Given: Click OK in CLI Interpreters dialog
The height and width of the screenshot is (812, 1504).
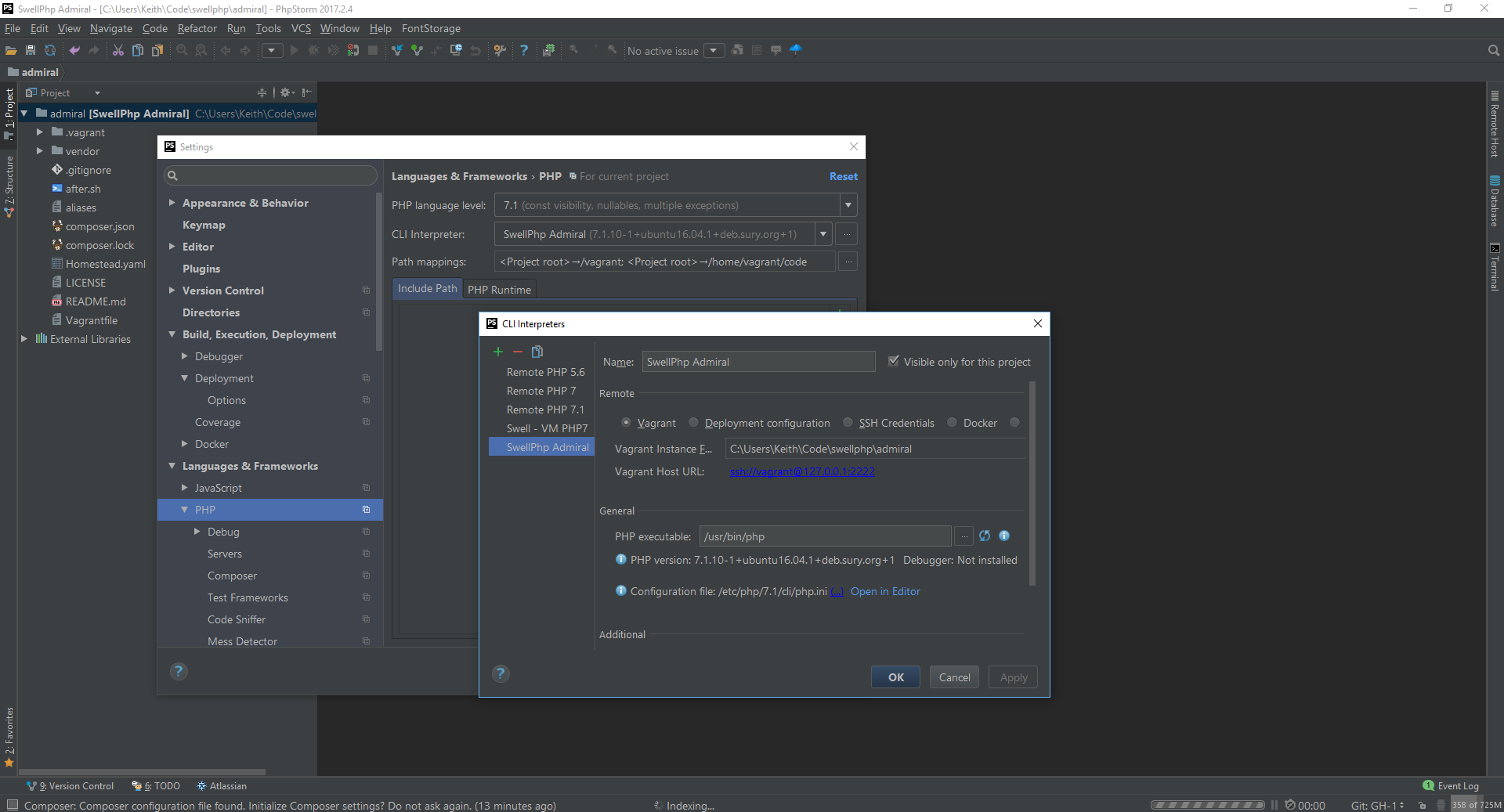Looking at the screenshot, I should [x=895, y=677].
